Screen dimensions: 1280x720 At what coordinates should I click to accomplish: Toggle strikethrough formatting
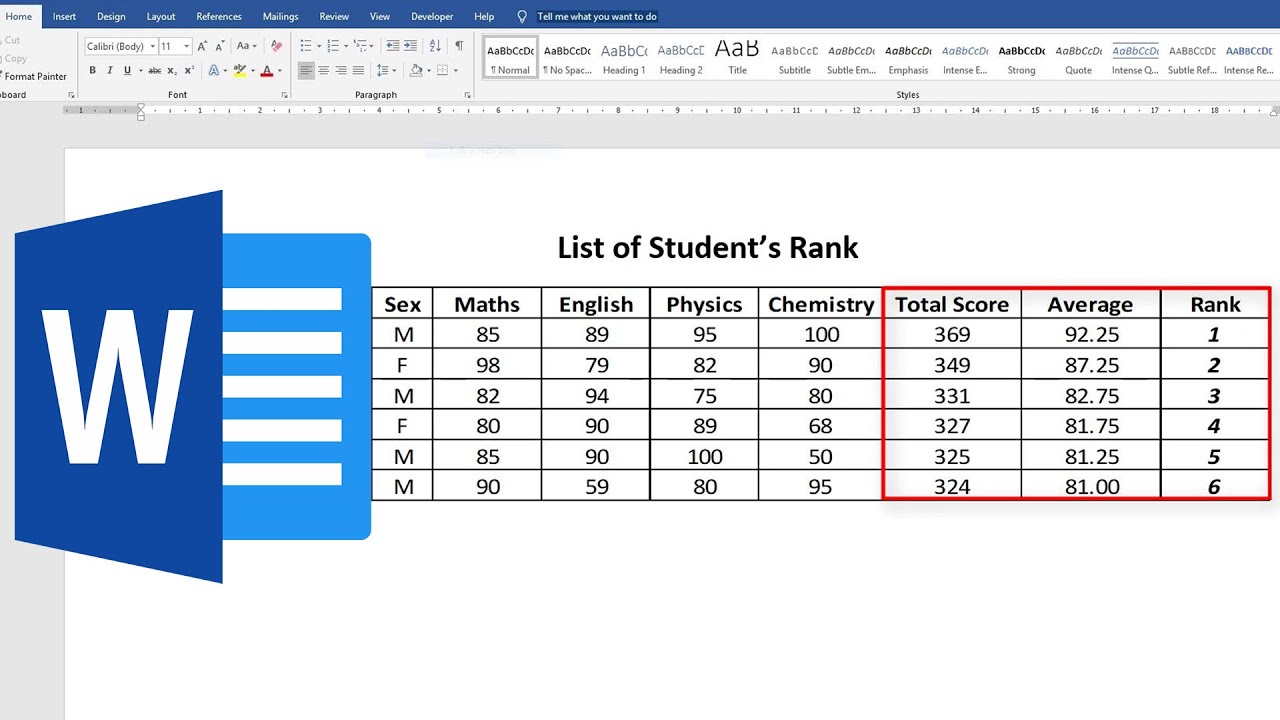(154, 71)
